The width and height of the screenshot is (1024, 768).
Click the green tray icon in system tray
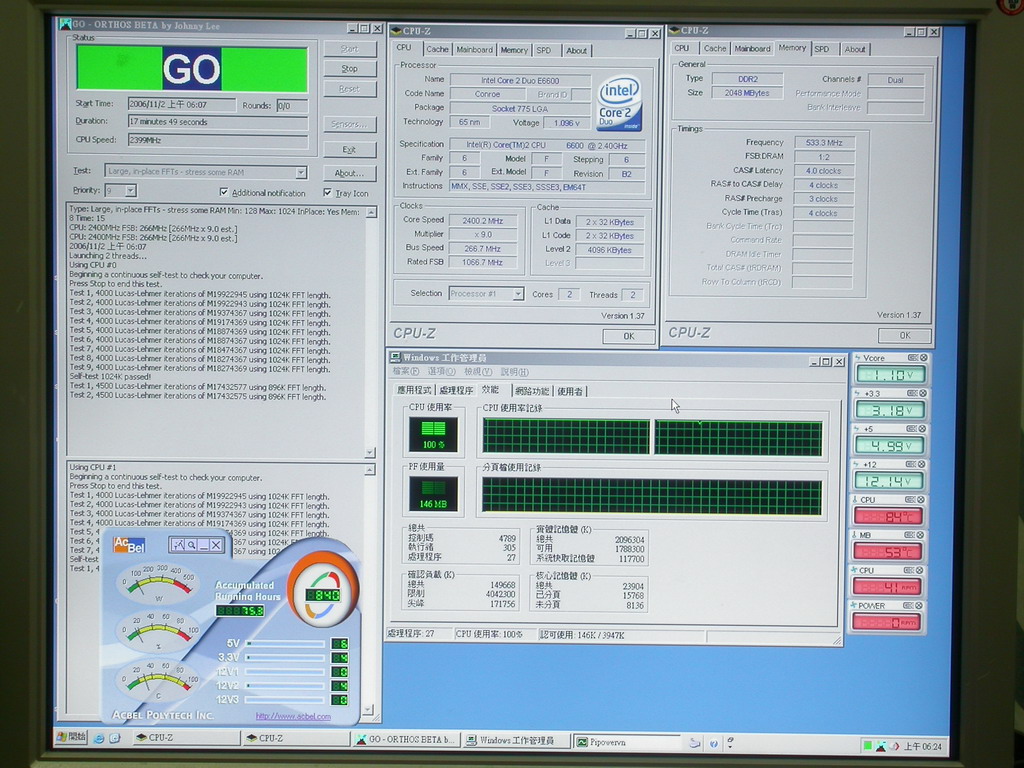click(867, 745)
